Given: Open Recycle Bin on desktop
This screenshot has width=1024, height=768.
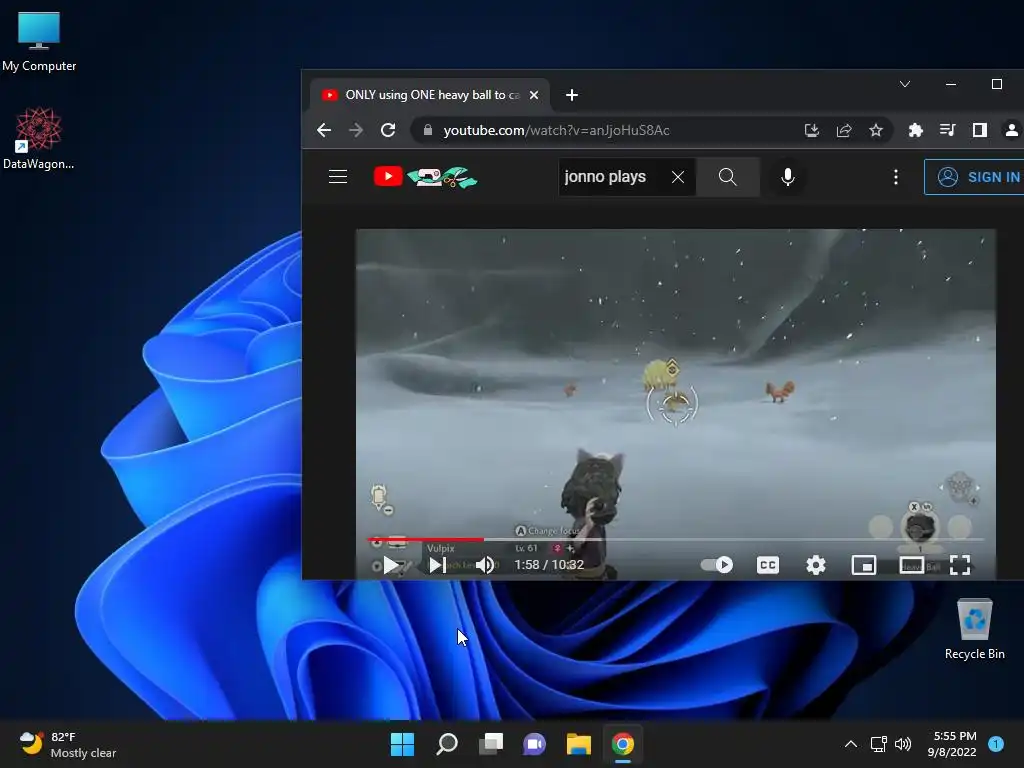Looking at the screenshot, I should 974,630.
